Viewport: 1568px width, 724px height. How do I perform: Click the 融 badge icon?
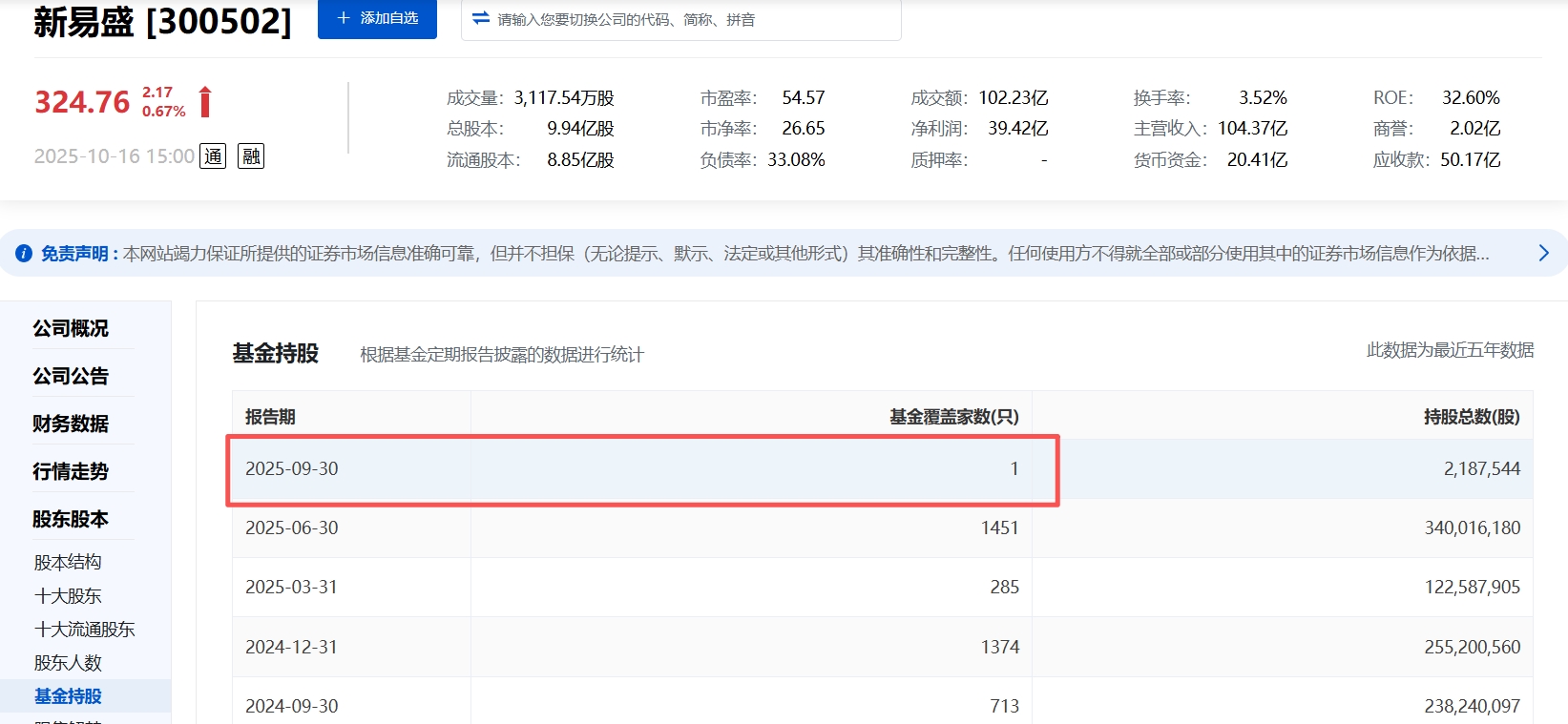coord(251,156)
